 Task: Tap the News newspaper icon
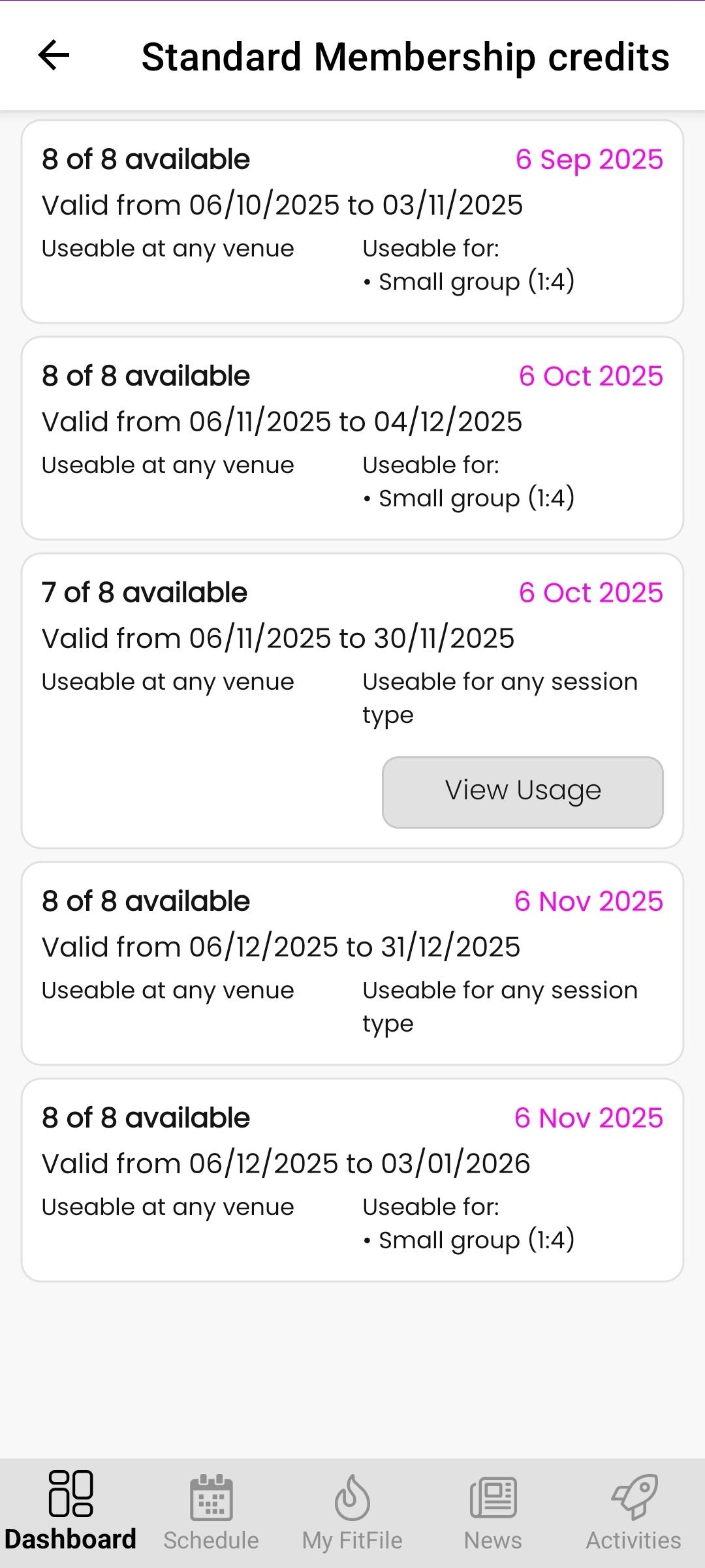pyautogui.click(x=493, y=1497)
